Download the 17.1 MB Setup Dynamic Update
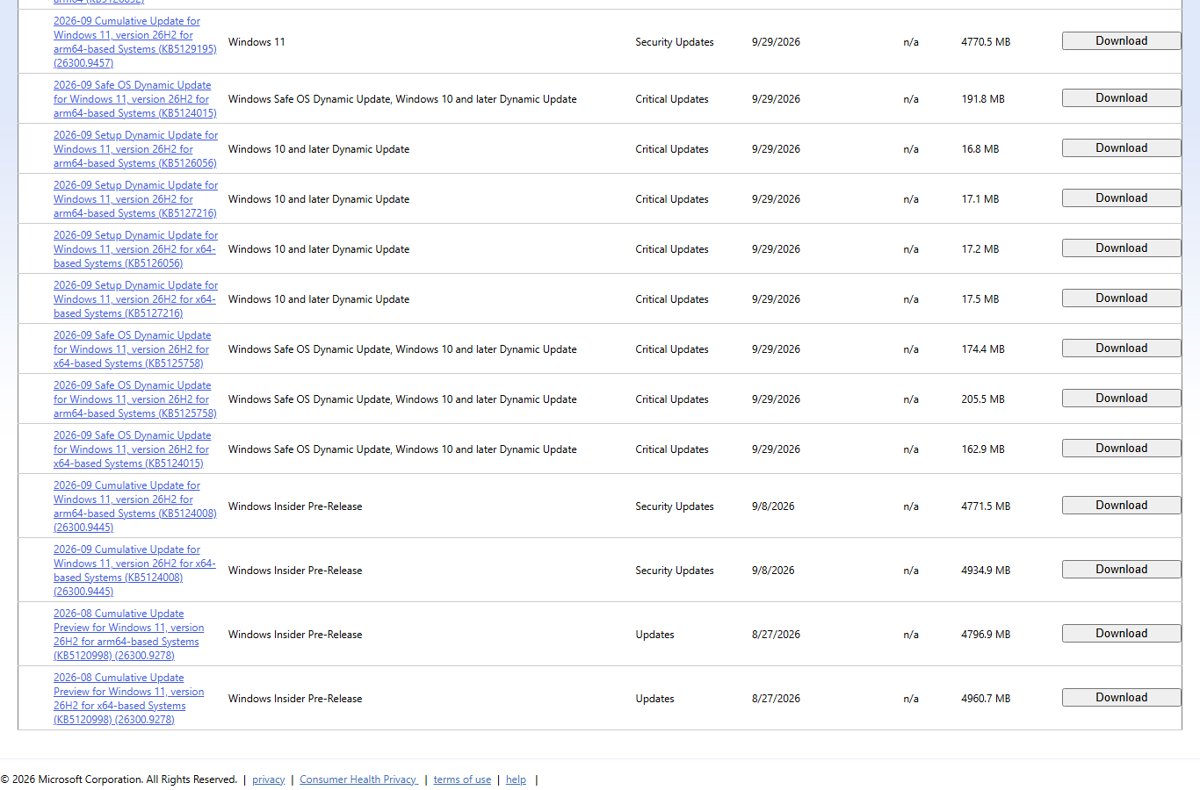Image resolution: width=1200 pixels, height=790 pixels. tap(1121, 198)
